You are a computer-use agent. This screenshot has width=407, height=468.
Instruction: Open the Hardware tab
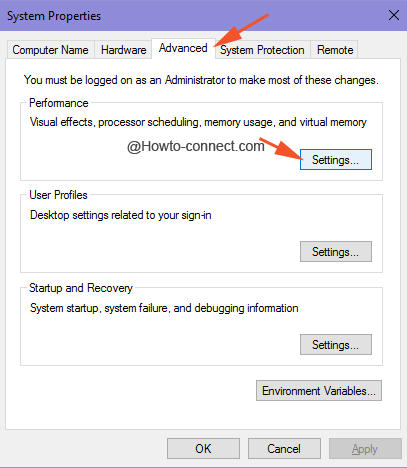(123, 50)
